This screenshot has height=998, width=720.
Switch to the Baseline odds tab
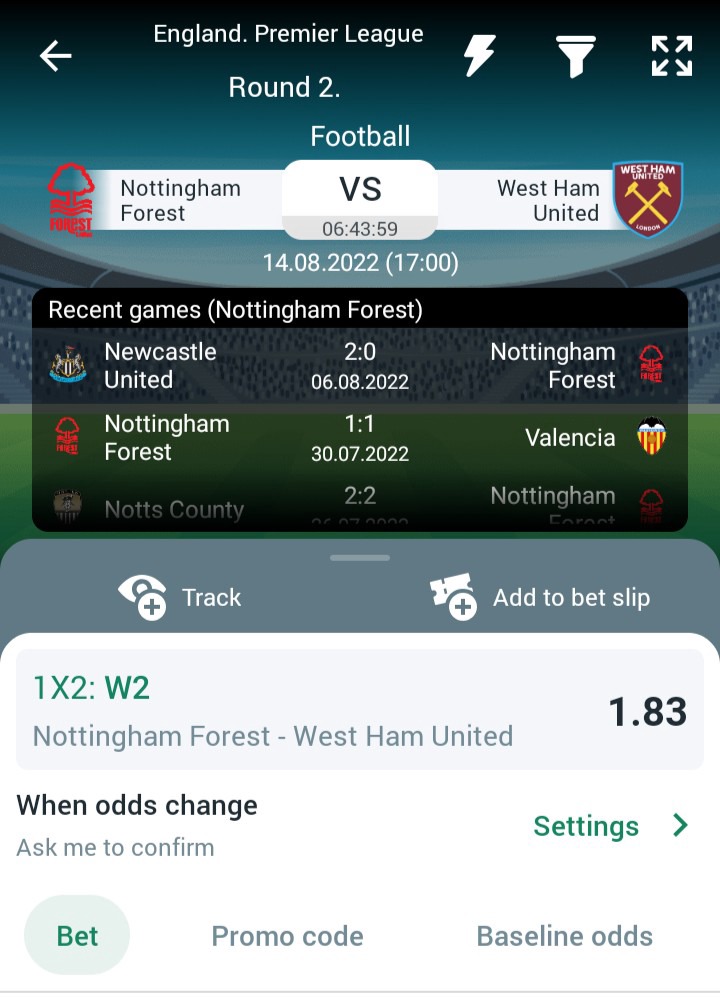point(565,936)
